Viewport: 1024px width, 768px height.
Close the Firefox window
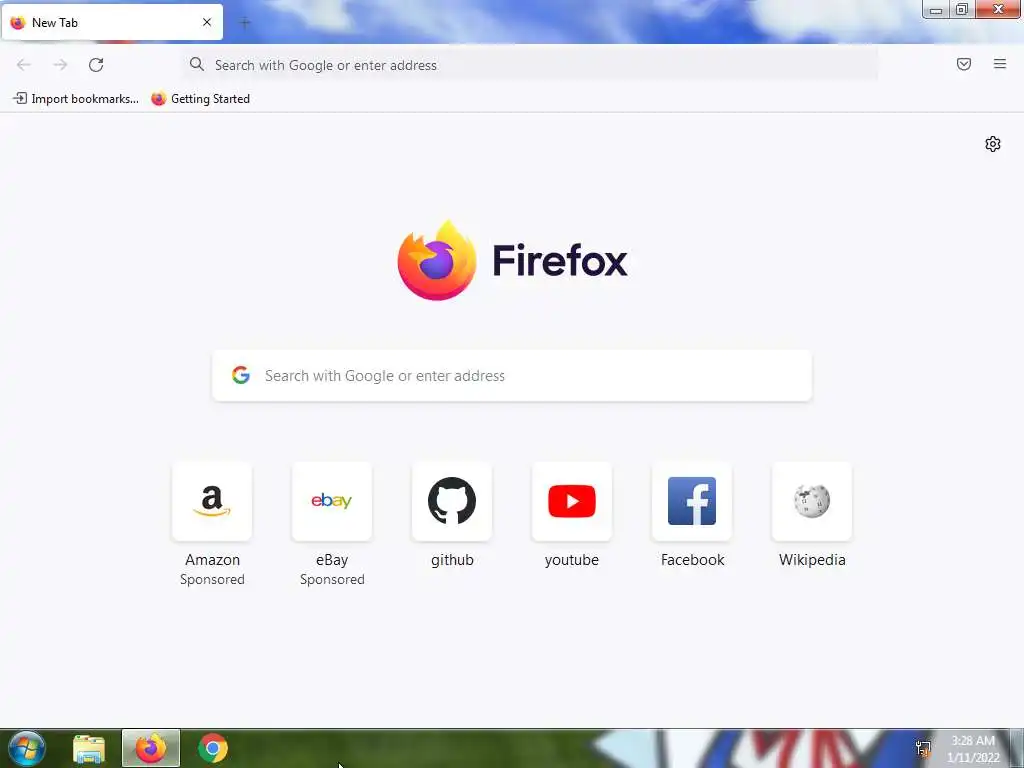coord(998,9)
